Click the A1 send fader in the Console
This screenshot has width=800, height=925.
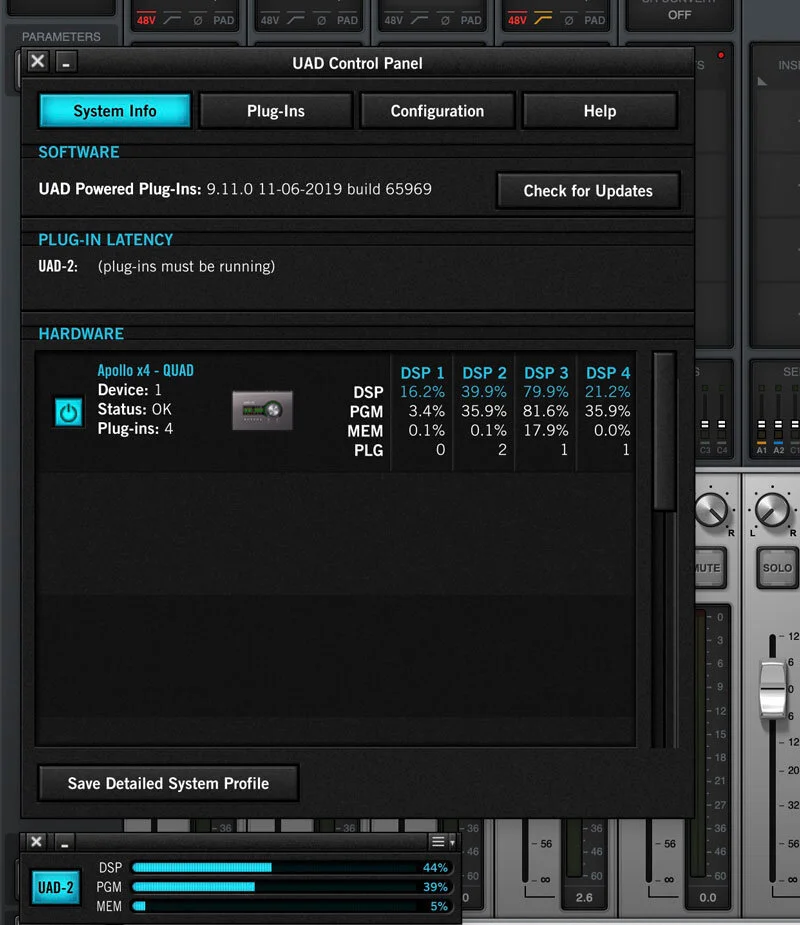coord(762,424)
